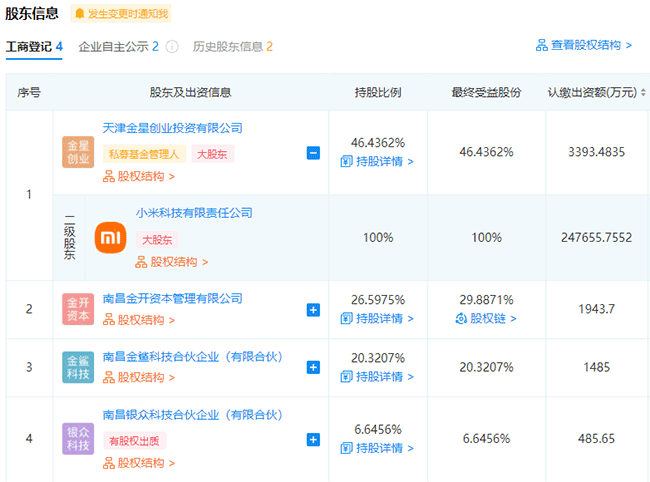Click 大股东 tag on 小米科技 row

pyautogui.click(x=157, y=240)
